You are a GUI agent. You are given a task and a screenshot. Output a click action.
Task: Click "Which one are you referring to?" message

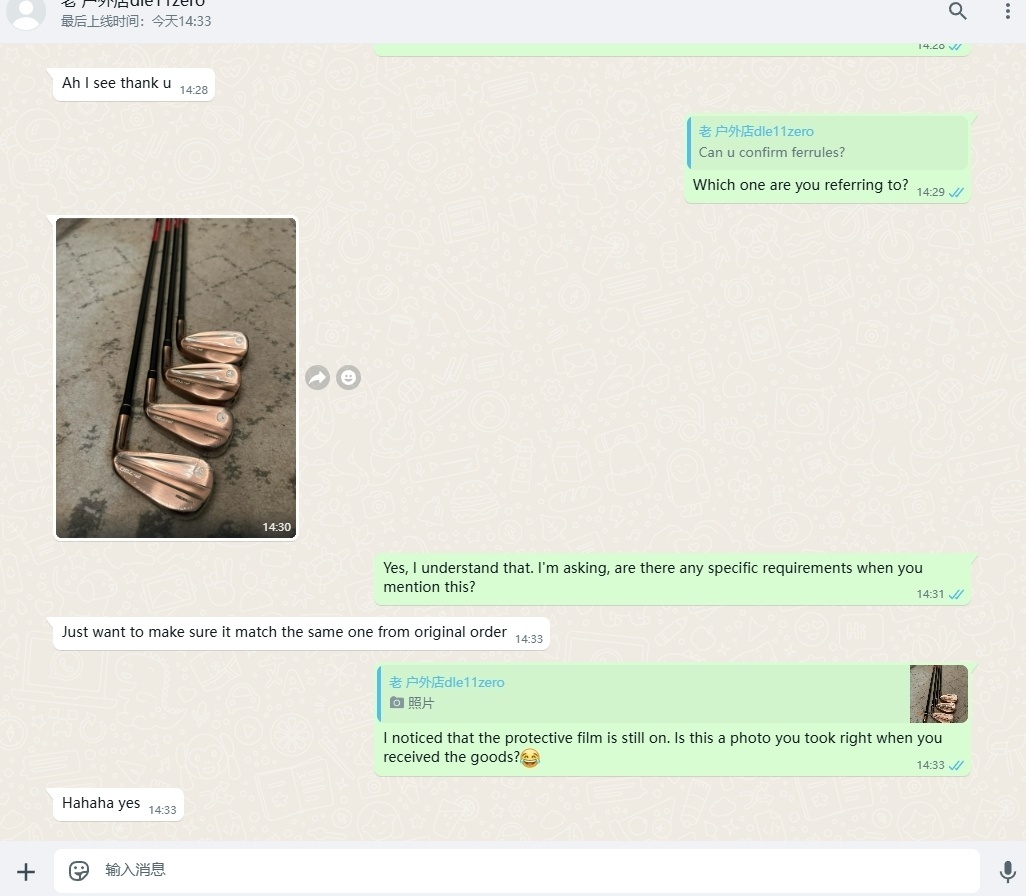tap(800, 185)
